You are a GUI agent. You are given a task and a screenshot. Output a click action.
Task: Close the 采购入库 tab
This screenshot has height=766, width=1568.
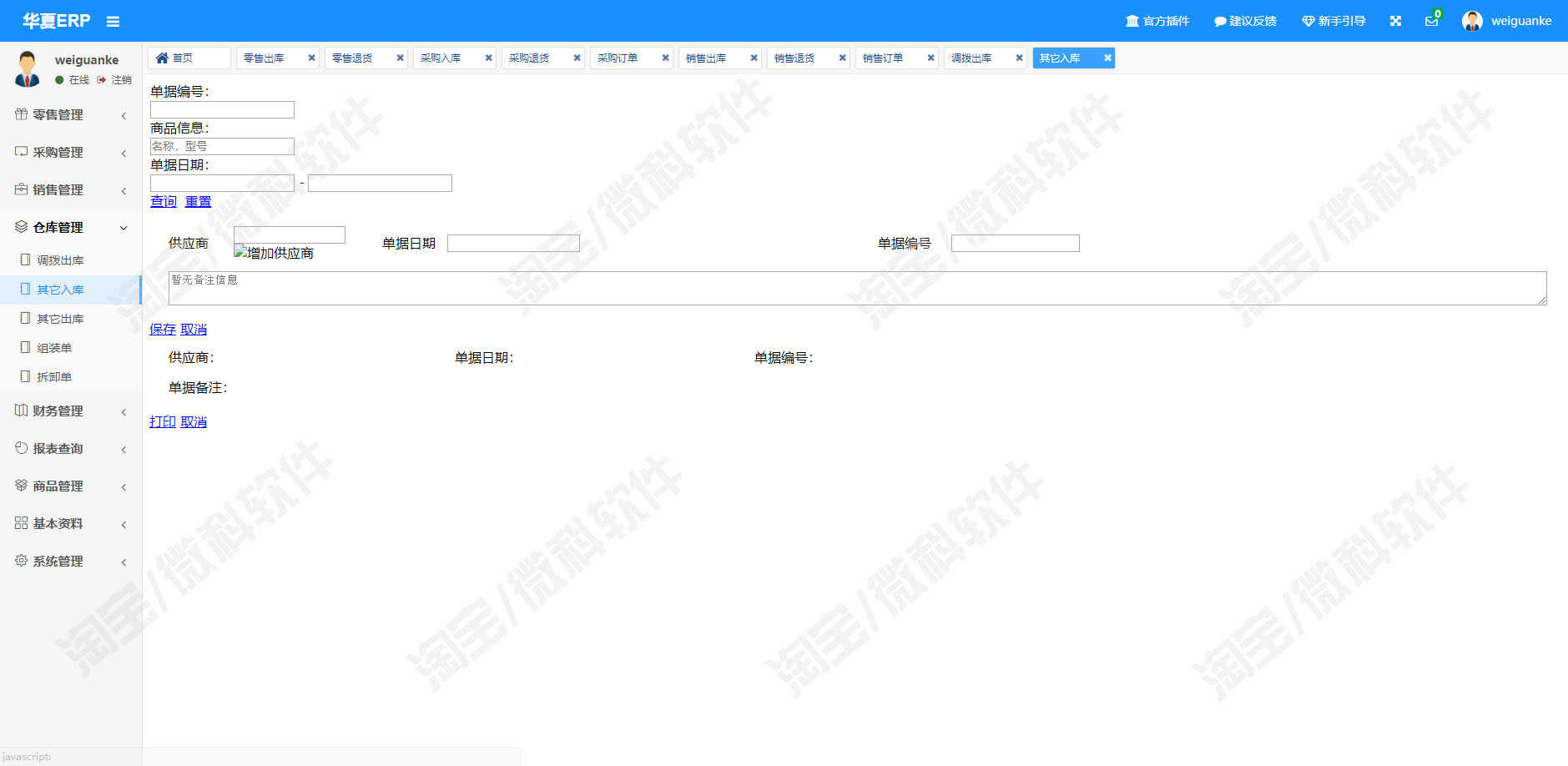(x=488, y=58)
